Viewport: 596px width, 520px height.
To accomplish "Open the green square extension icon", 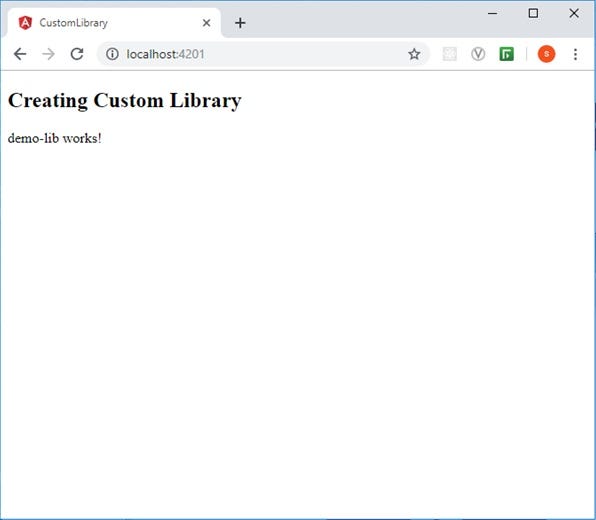I will pos(506,54).
